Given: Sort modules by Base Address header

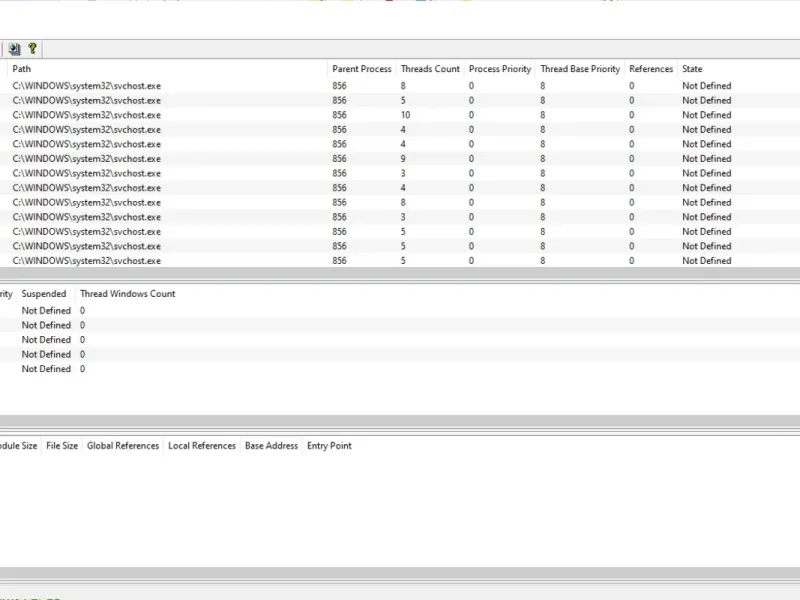Looking at the screenshot, I should click(271, 446).
